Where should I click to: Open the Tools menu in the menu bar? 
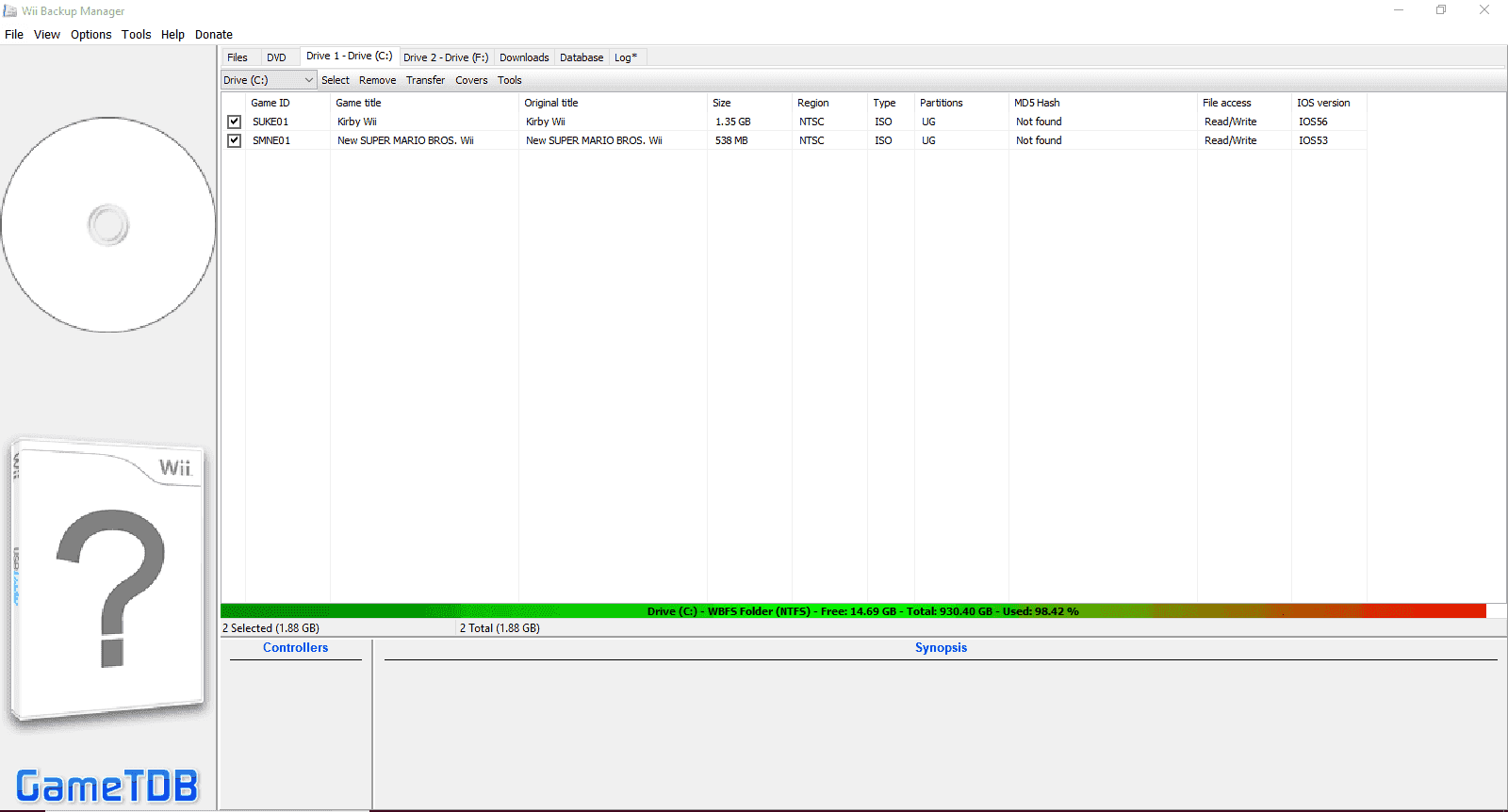point(136,35)
